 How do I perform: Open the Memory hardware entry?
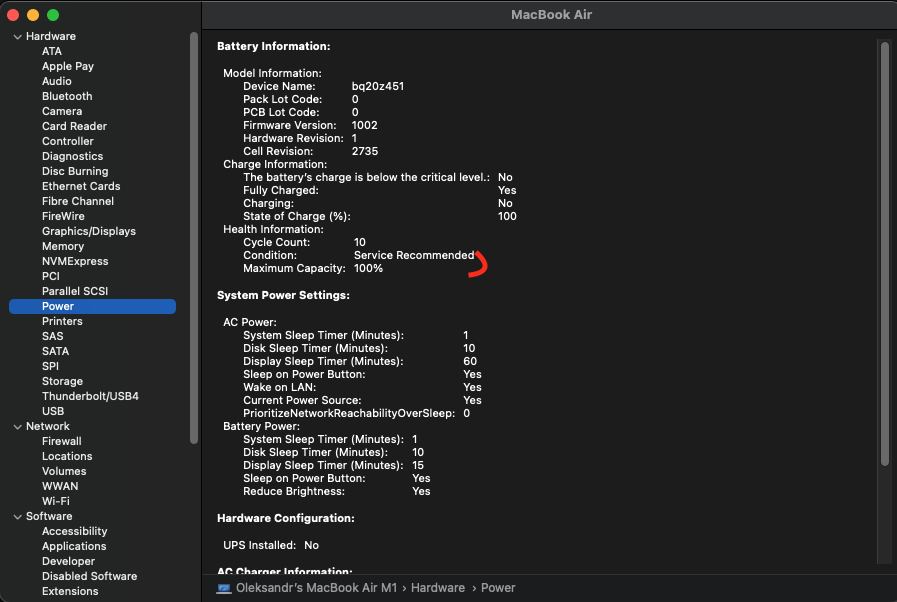(63, 246)
